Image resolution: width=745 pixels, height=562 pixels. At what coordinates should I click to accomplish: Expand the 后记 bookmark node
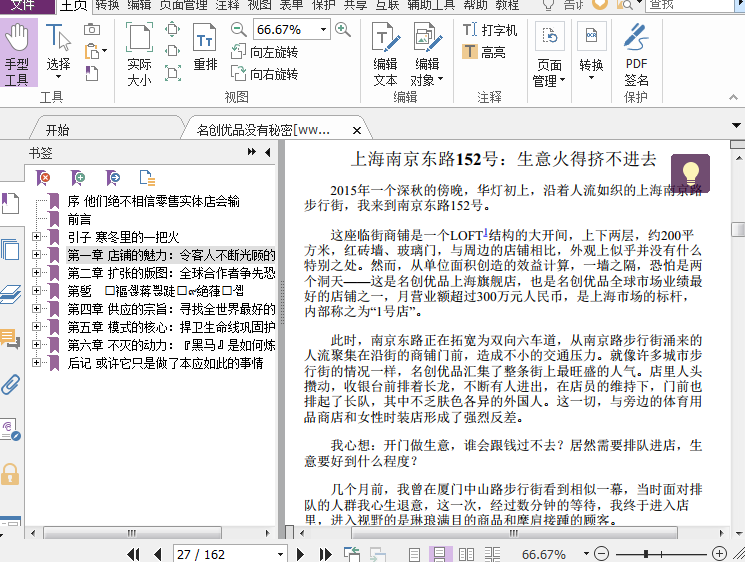pos(37,362)
